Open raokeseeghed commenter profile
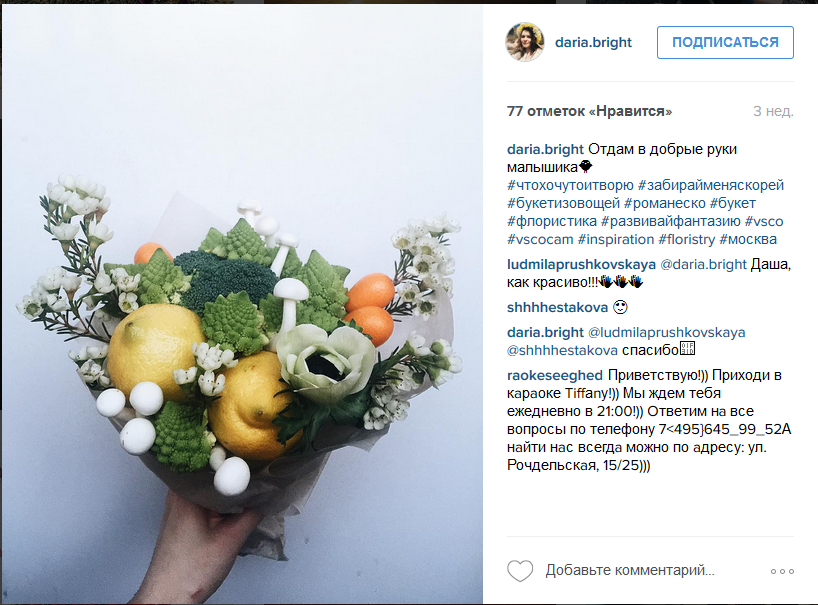This screenshot has height=605, width=818. click(x=555, y=376)
